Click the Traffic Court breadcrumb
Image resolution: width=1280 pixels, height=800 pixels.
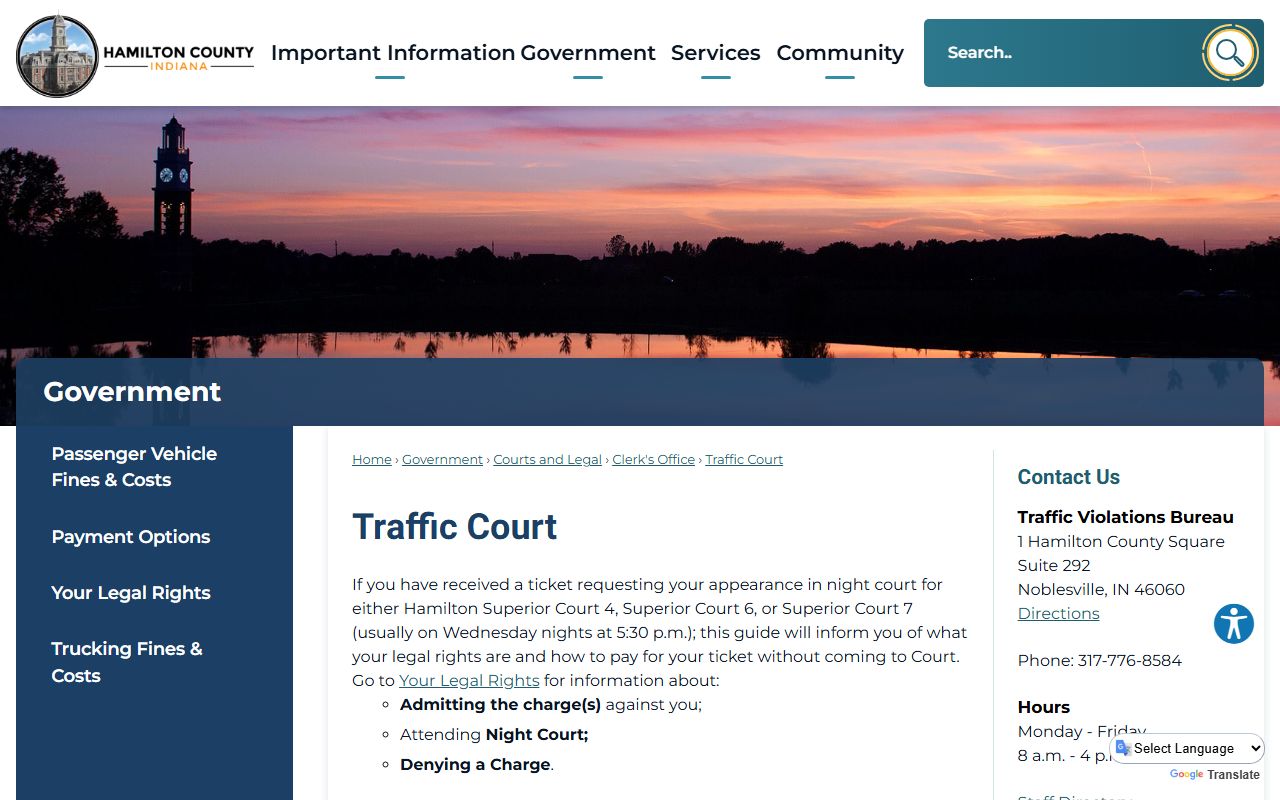pos(744,460)
